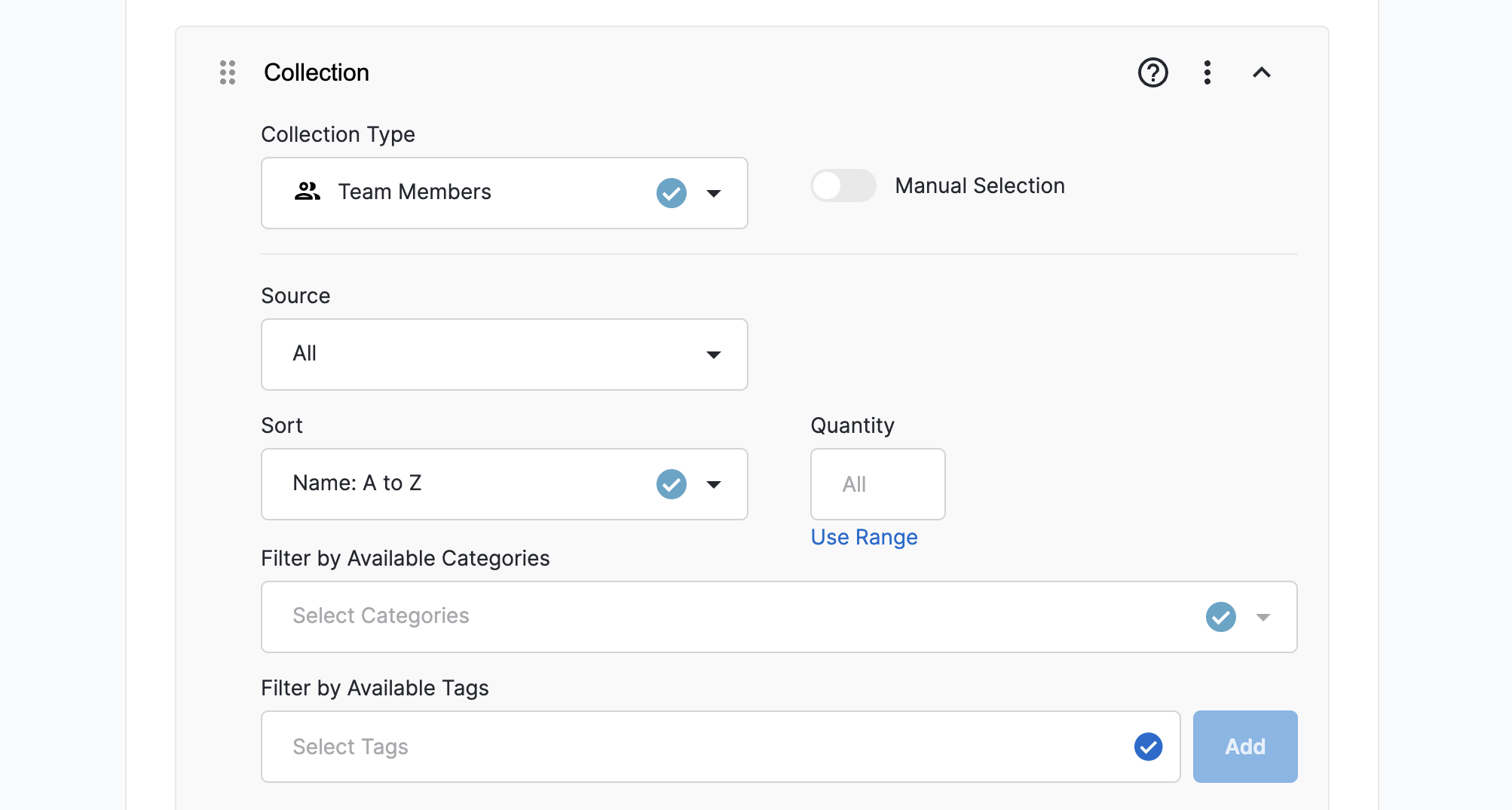Focus the Quantity input field
This screenshot has width=1512, height=810.
coord(877,484)
